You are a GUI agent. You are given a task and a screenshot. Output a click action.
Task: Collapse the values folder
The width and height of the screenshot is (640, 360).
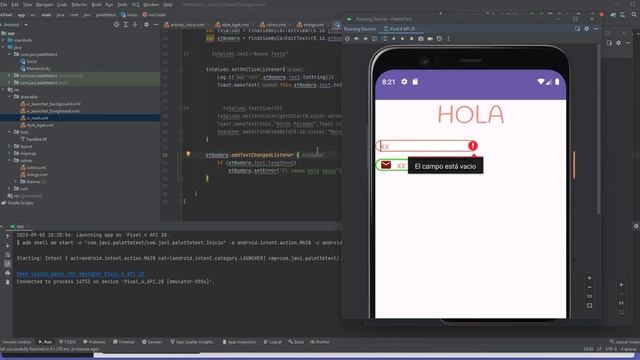(9, 160)
